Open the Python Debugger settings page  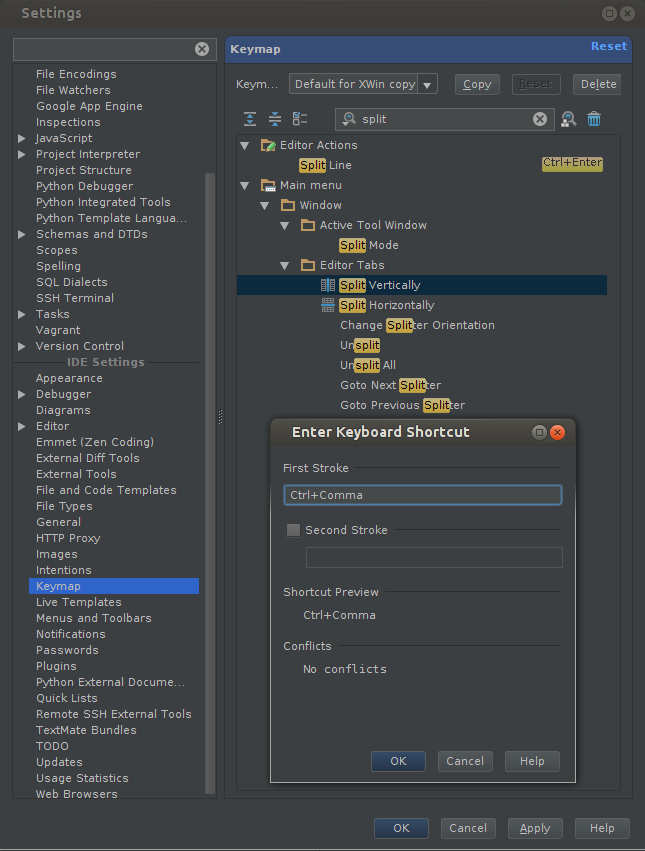[85, 186]
